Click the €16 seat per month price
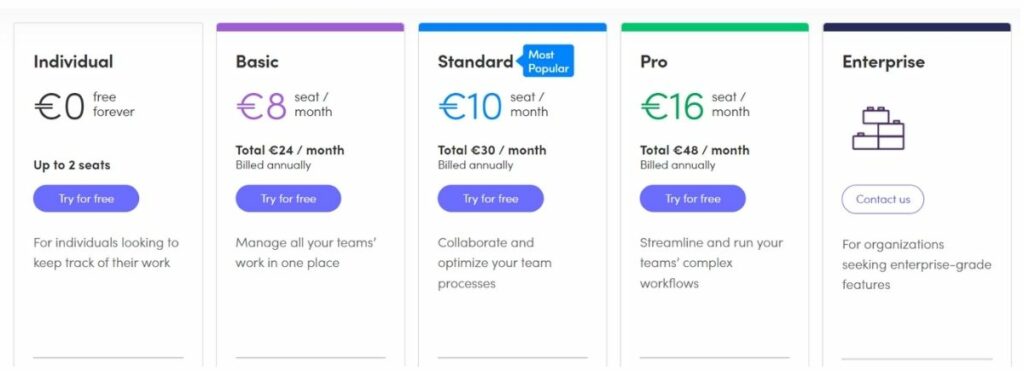The width and height of the screenshot is (1024, 371). (x=695, y=106)
